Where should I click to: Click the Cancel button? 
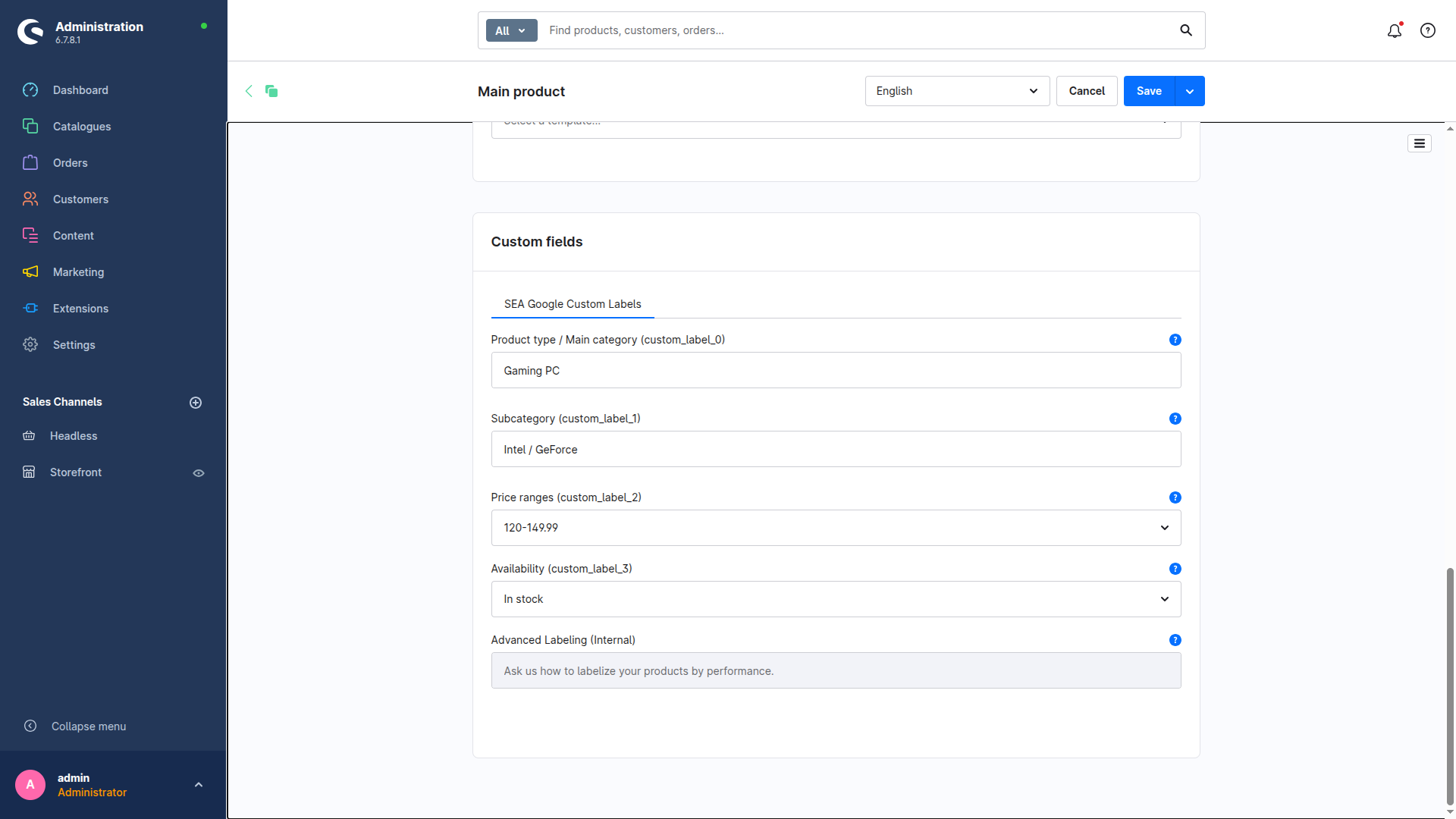click(1087, 91)
